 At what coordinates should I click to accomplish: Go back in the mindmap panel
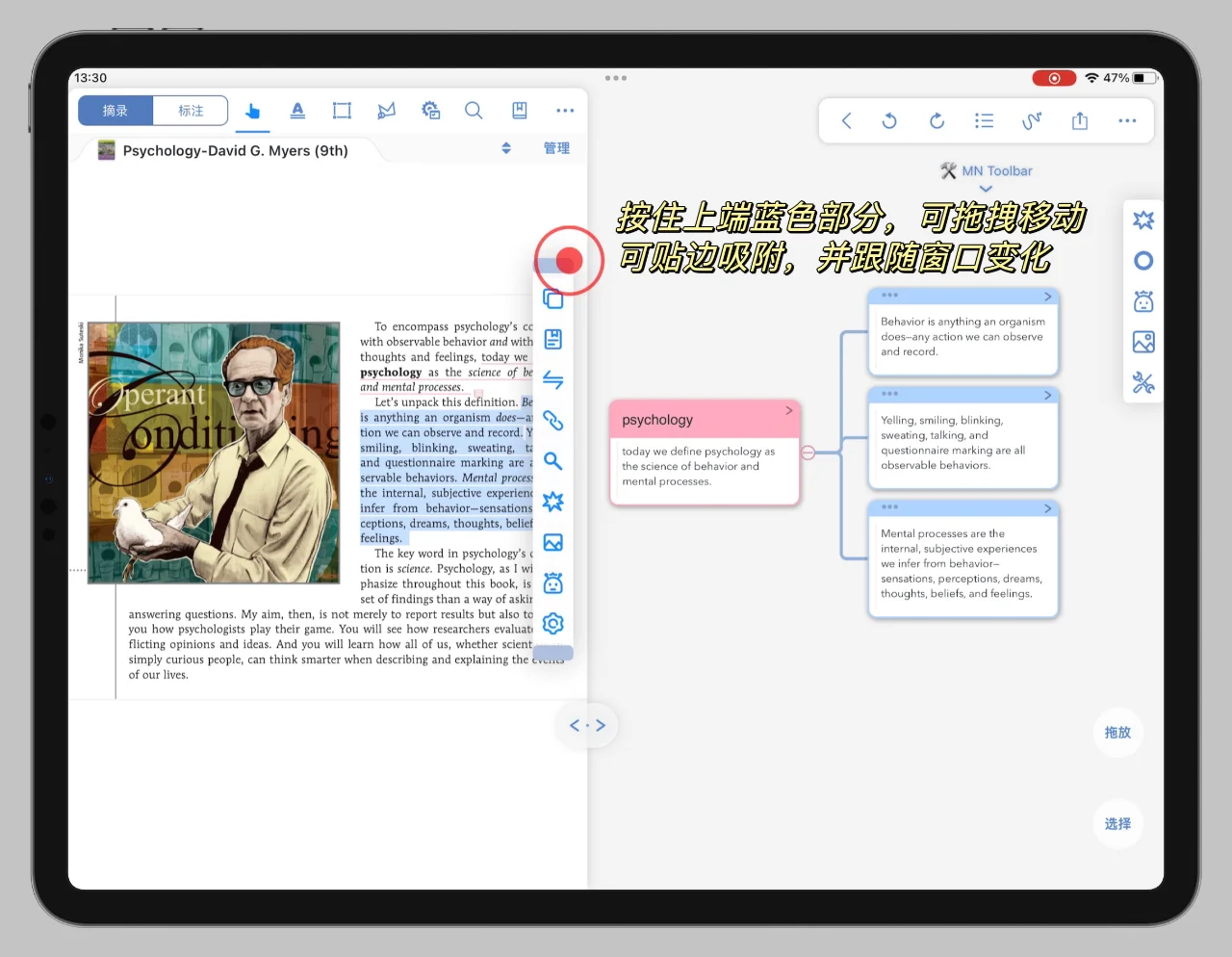coord(846,120)
